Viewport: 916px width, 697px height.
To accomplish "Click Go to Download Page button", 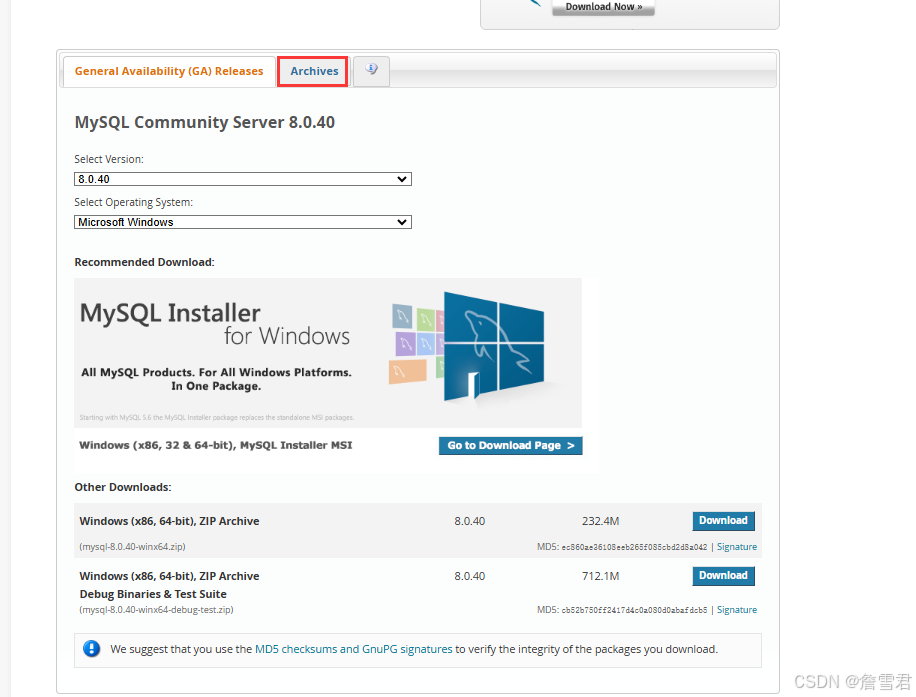I will 511,445.
